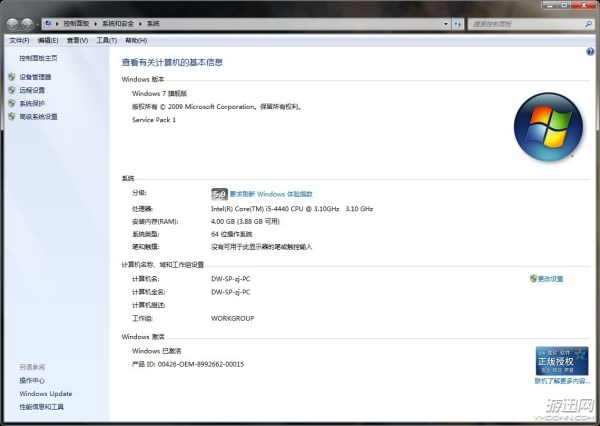Open the help question mark icon
The width and height of the screenshot is (600, 426).
(590, 52)
